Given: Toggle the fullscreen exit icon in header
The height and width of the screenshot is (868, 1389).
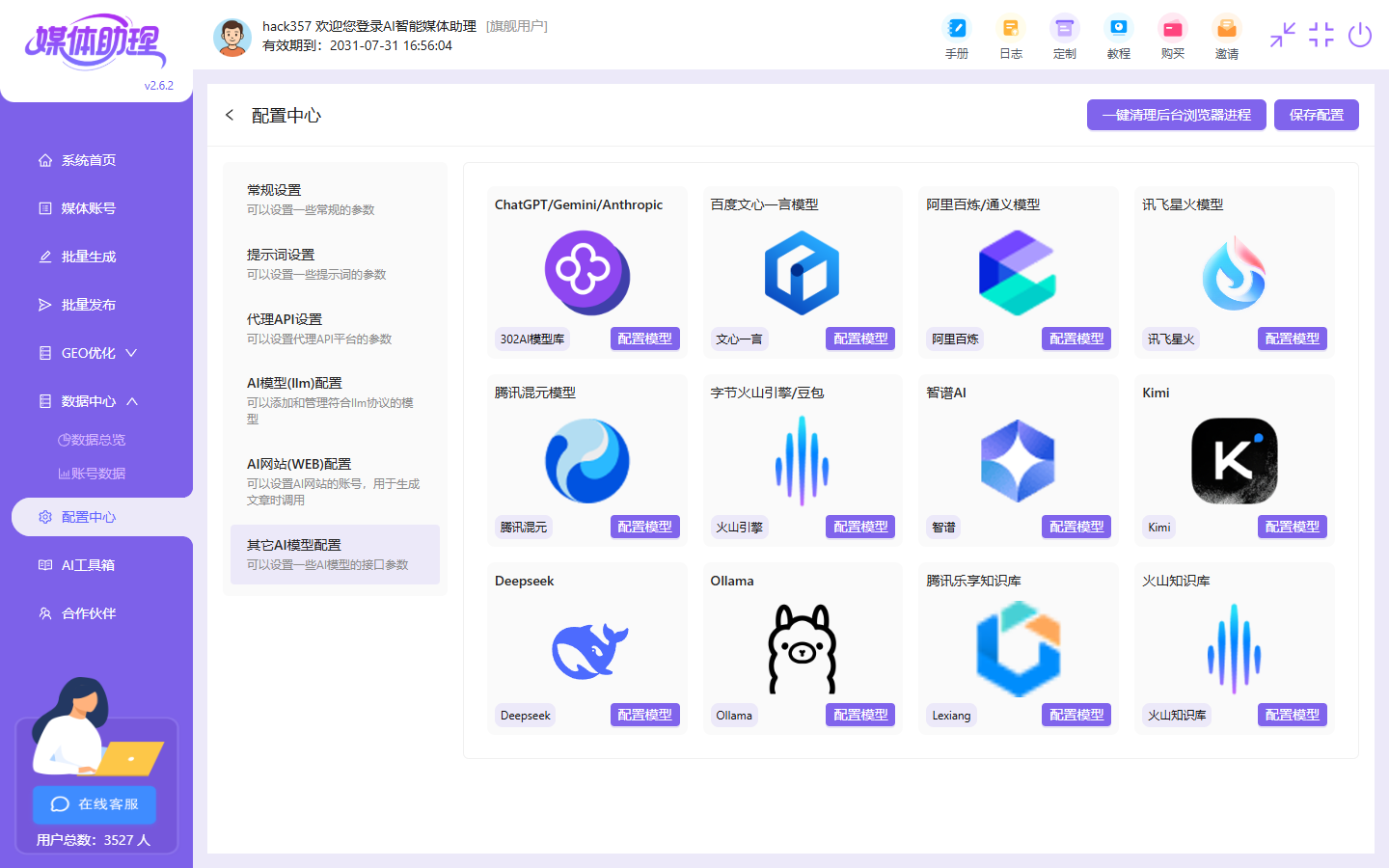Looking at the screenshot, I should point(1321,35).
